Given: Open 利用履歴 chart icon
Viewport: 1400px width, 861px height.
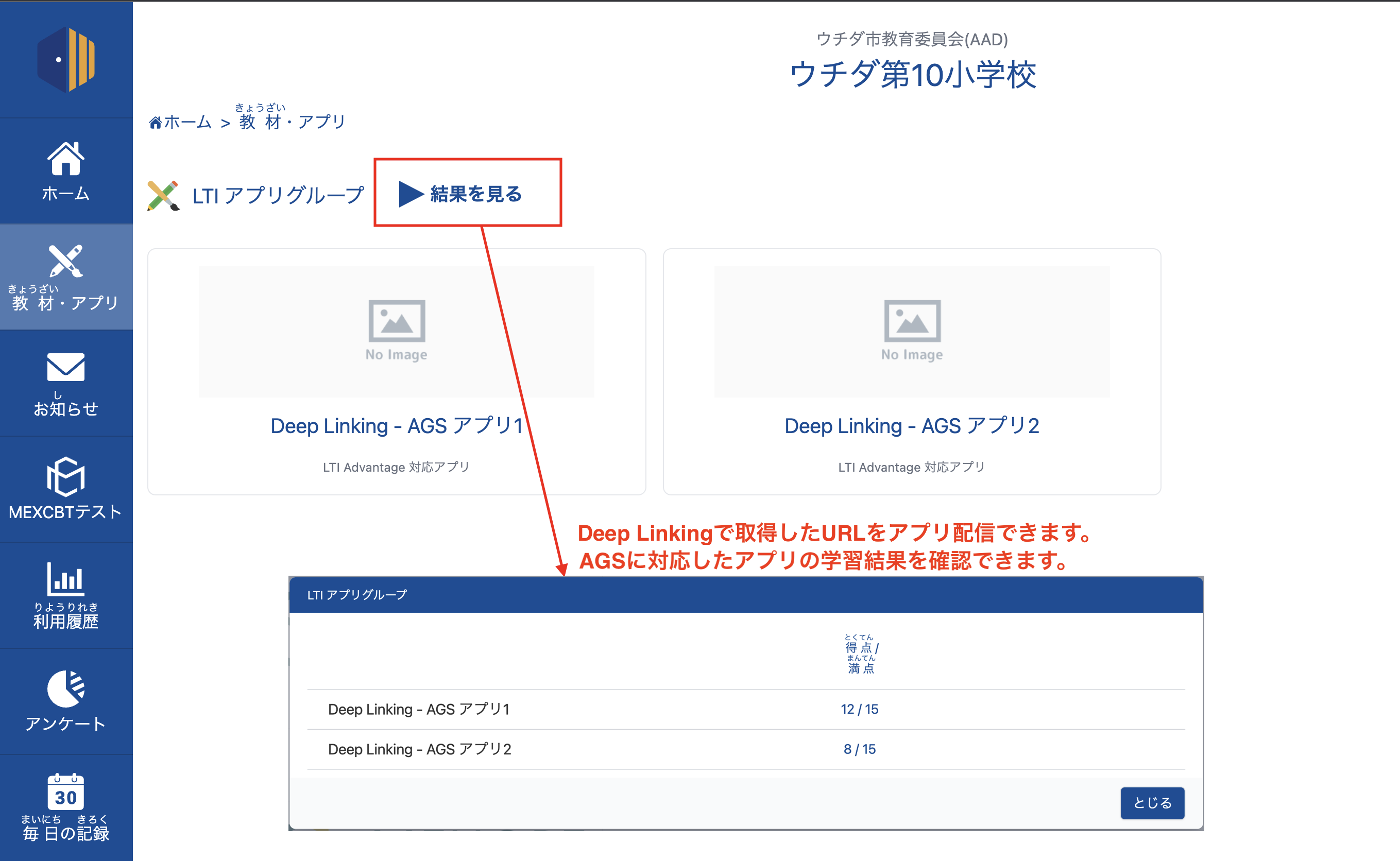Looking at the screenshot, I should coord(66,579).
